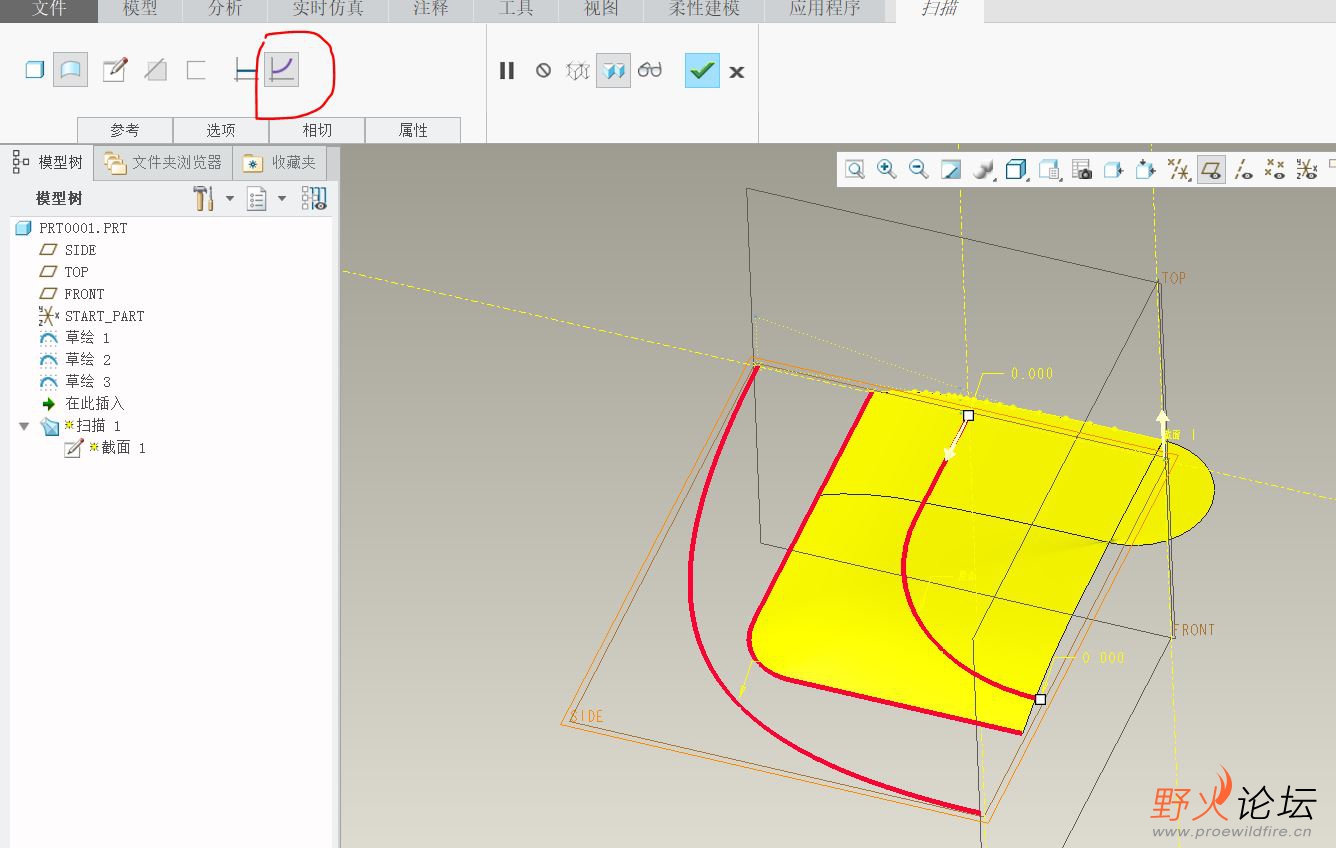This screenshot has height=848, width=1336.
Task: Click the Repaint screen icon
Action: click(x=951, y=170)
